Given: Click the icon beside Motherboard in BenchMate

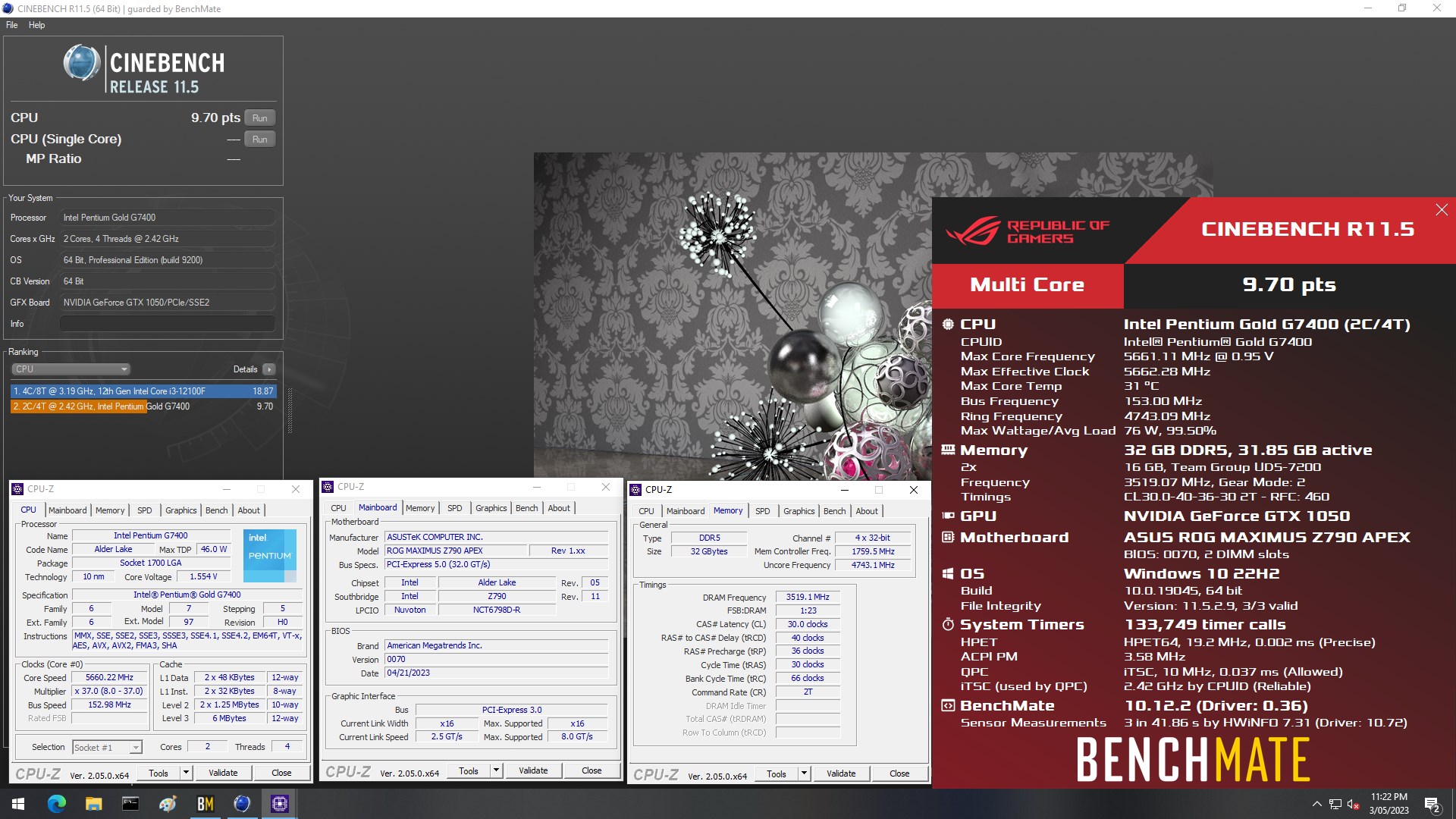Looking at the screenshot, I should point(948,538).
